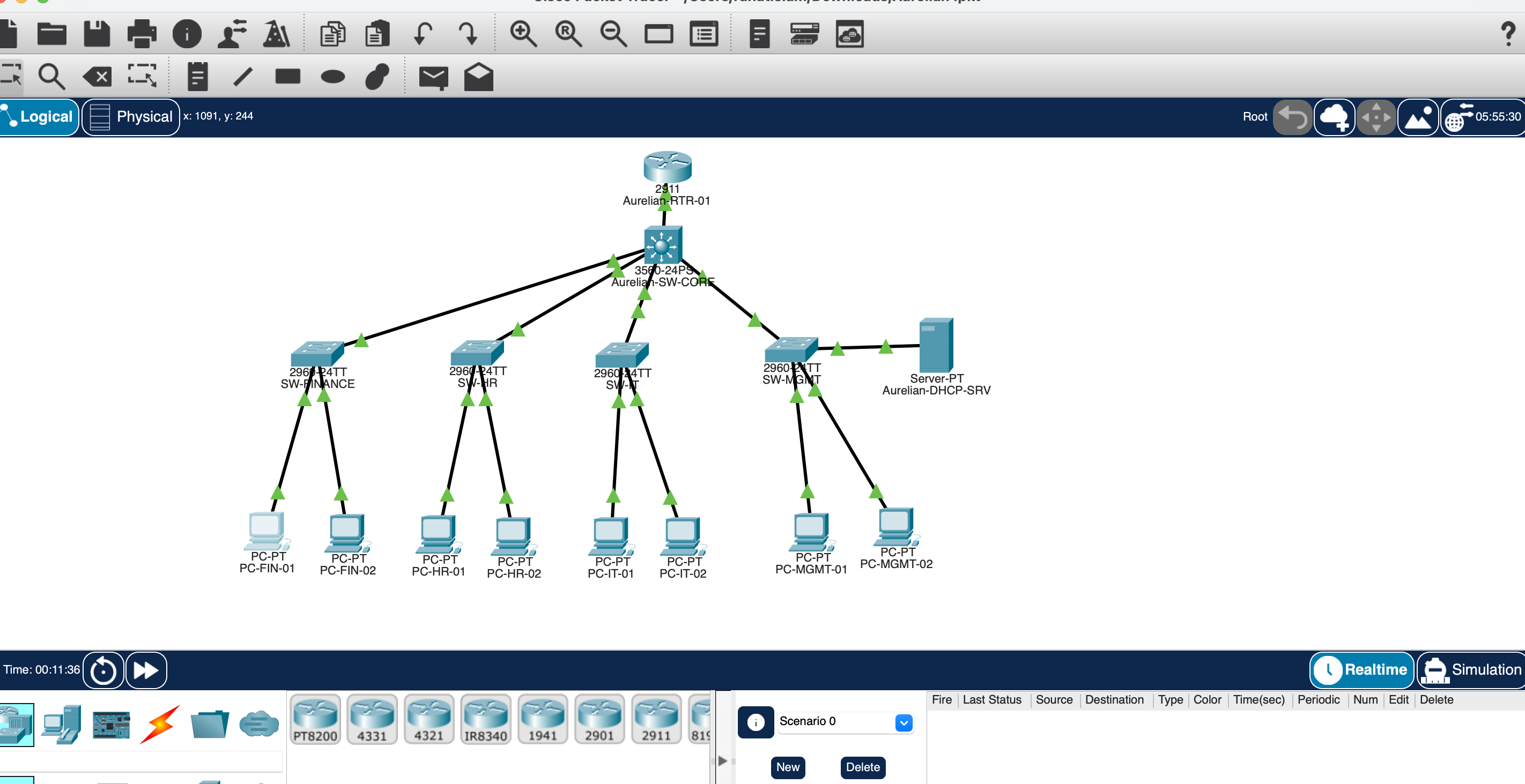This screenshot has height=784, width=1525.
Task: Select the Draw Line tool
Action: coord(243,76)
